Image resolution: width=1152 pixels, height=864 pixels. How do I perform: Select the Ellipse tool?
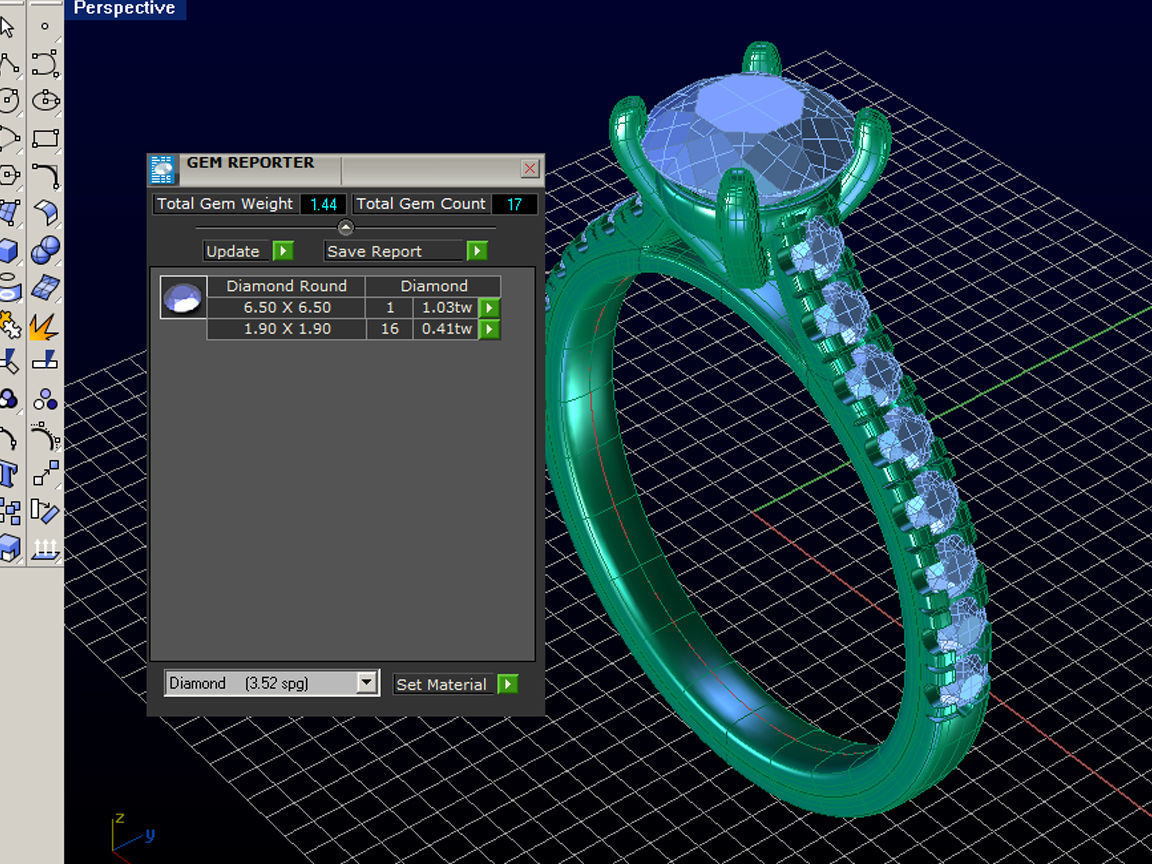pyautogui.click(x=45, y=101)
